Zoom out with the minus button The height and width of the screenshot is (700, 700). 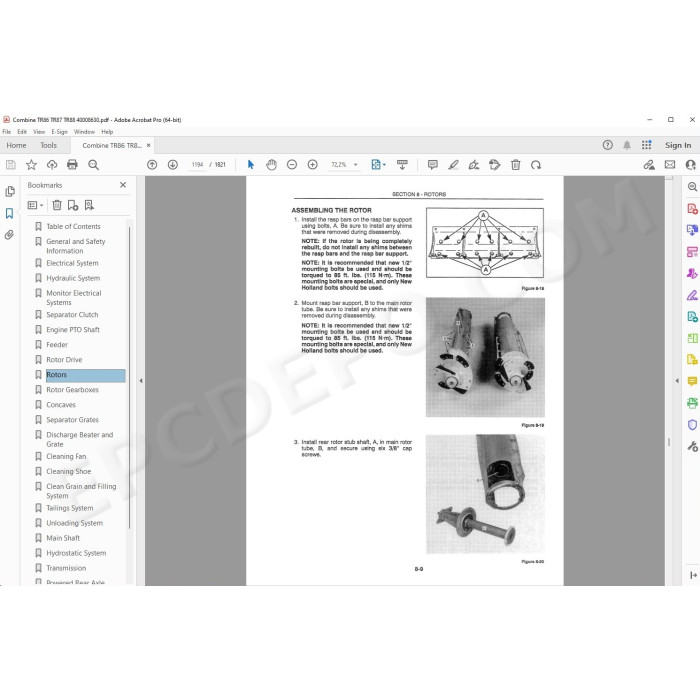[x=292, y=165]
